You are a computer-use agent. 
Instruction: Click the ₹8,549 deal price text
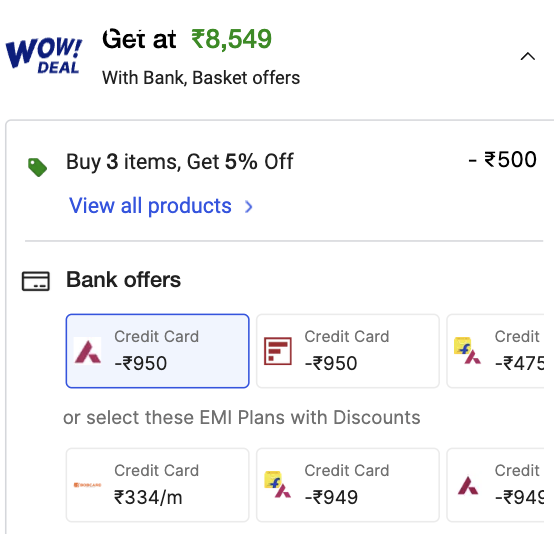coord(231,39)
